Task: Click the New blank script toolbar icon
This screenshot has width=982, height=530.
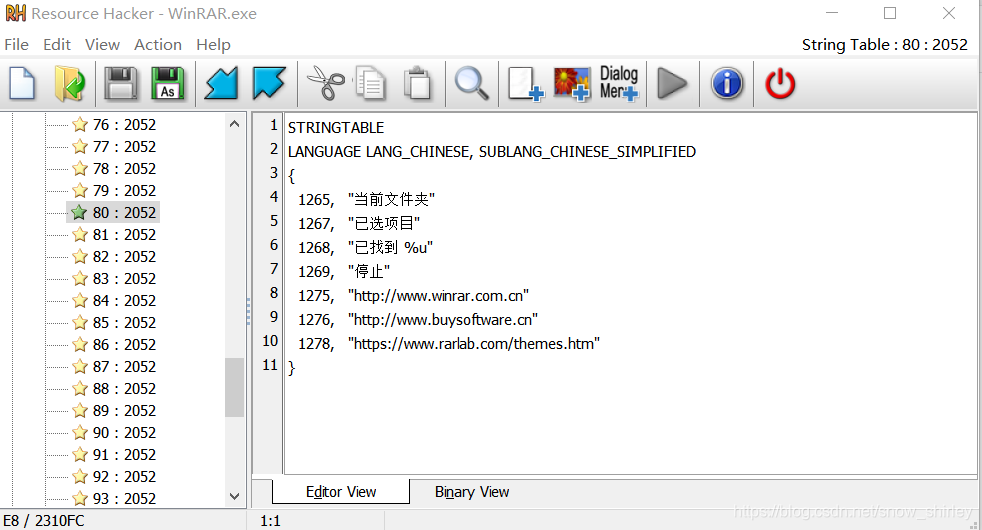Action: pos(23,84)
